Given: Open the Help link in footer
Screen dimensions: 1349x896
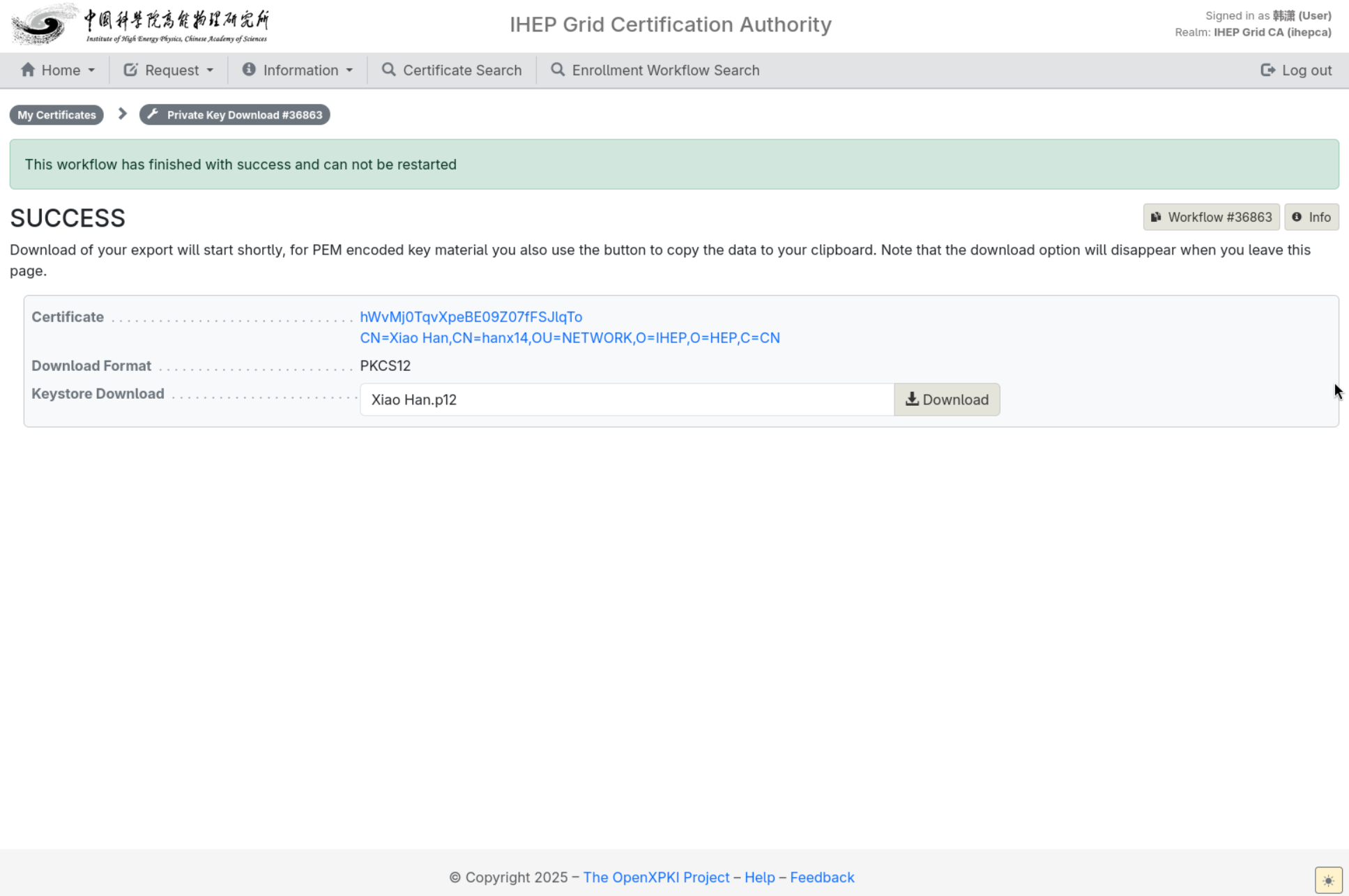Looking at the screenshot, I should [760, 878].
